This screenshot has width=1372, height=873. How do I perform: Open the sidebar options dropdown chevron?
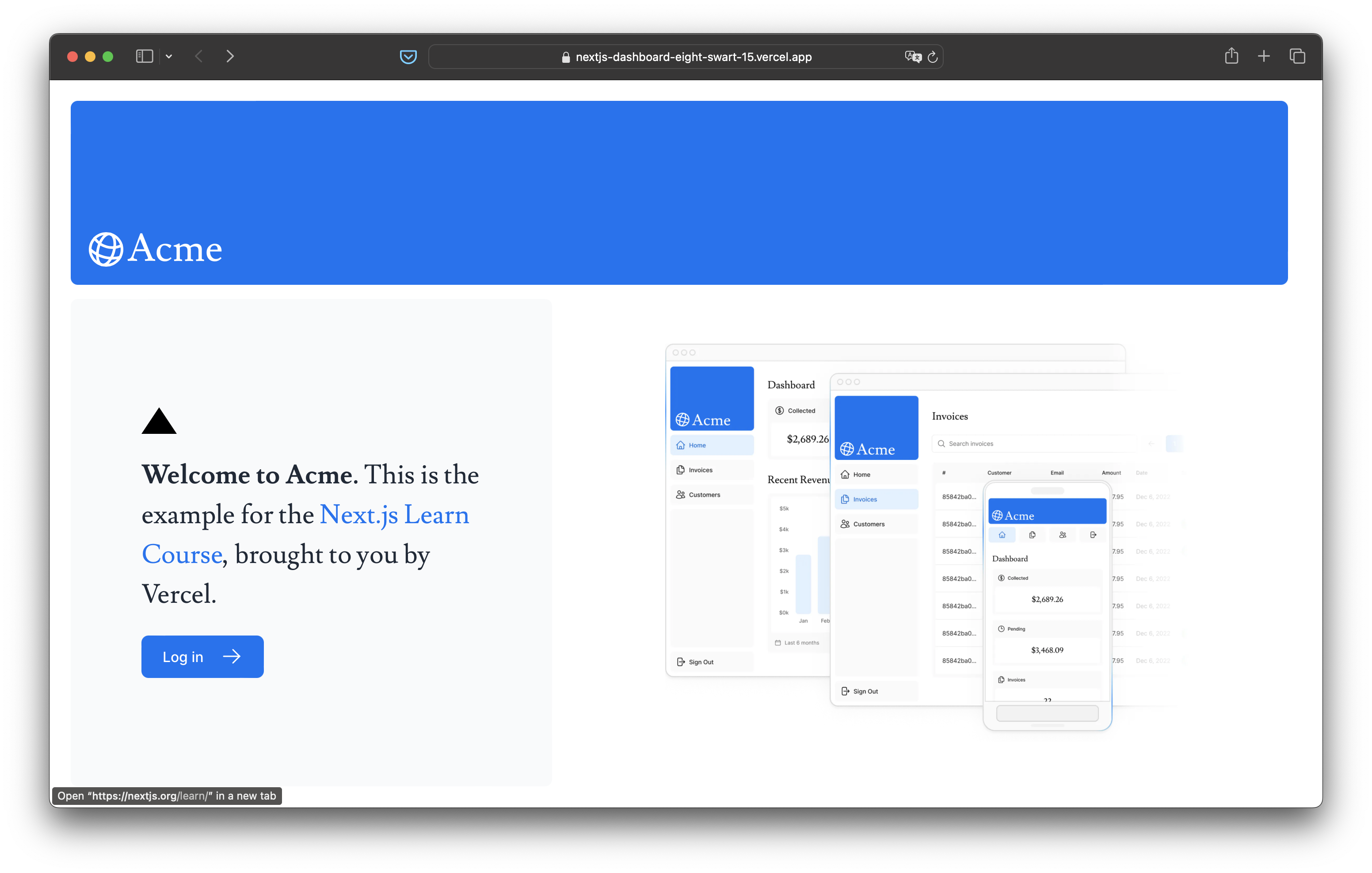tap(169, 57)
